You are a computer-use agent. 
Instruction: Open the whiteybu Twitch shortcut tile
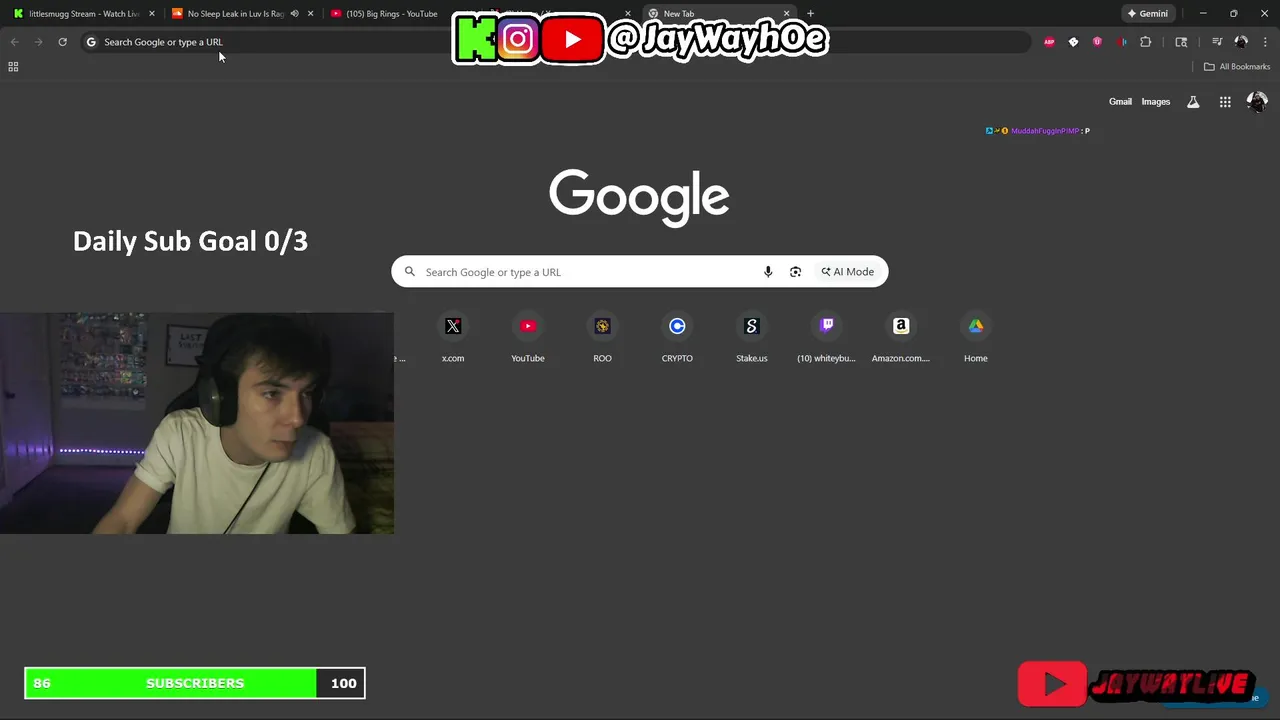[x=826, y=338]
